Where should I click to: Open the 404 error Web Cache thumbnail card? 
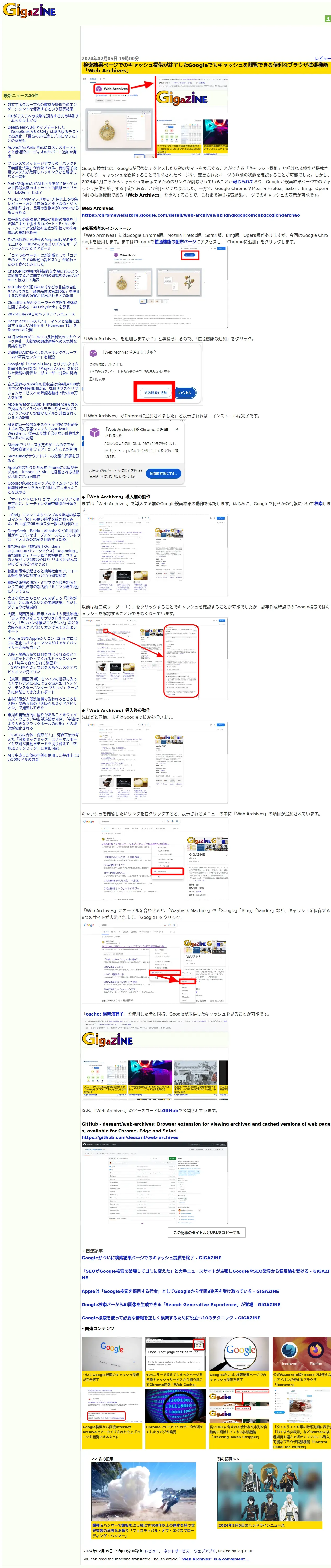[175, 1362]
